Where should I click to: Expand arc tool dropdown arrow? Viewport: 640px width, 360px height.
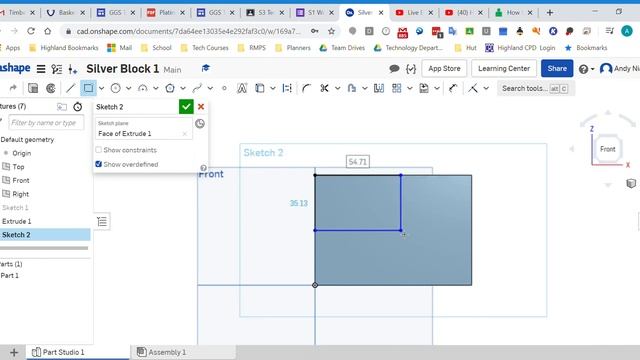click(156, 88)
